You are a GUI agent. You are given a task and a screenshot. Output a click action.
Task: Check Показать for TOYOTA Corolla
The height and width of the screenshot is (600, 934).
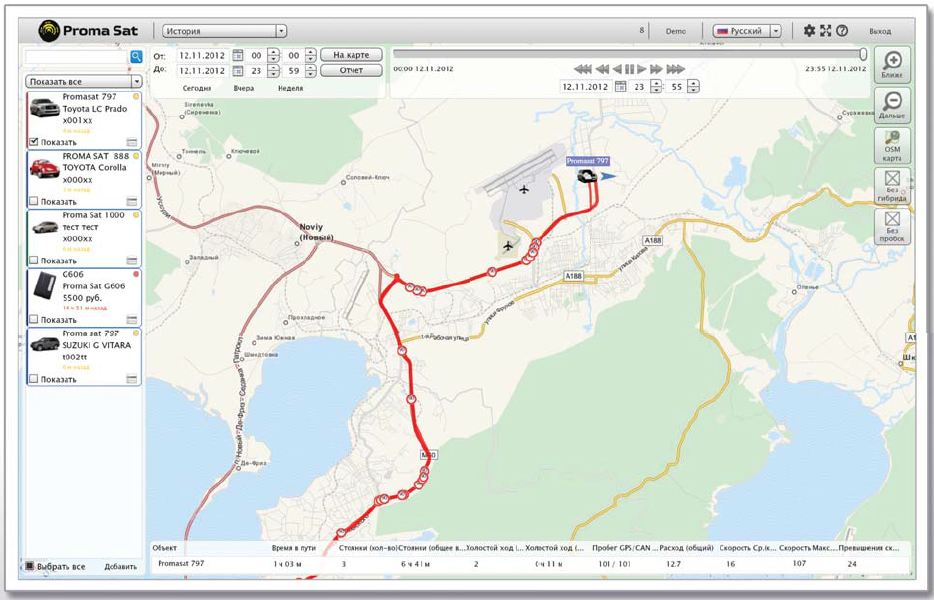pyautogui.click(x=33, y=201)
